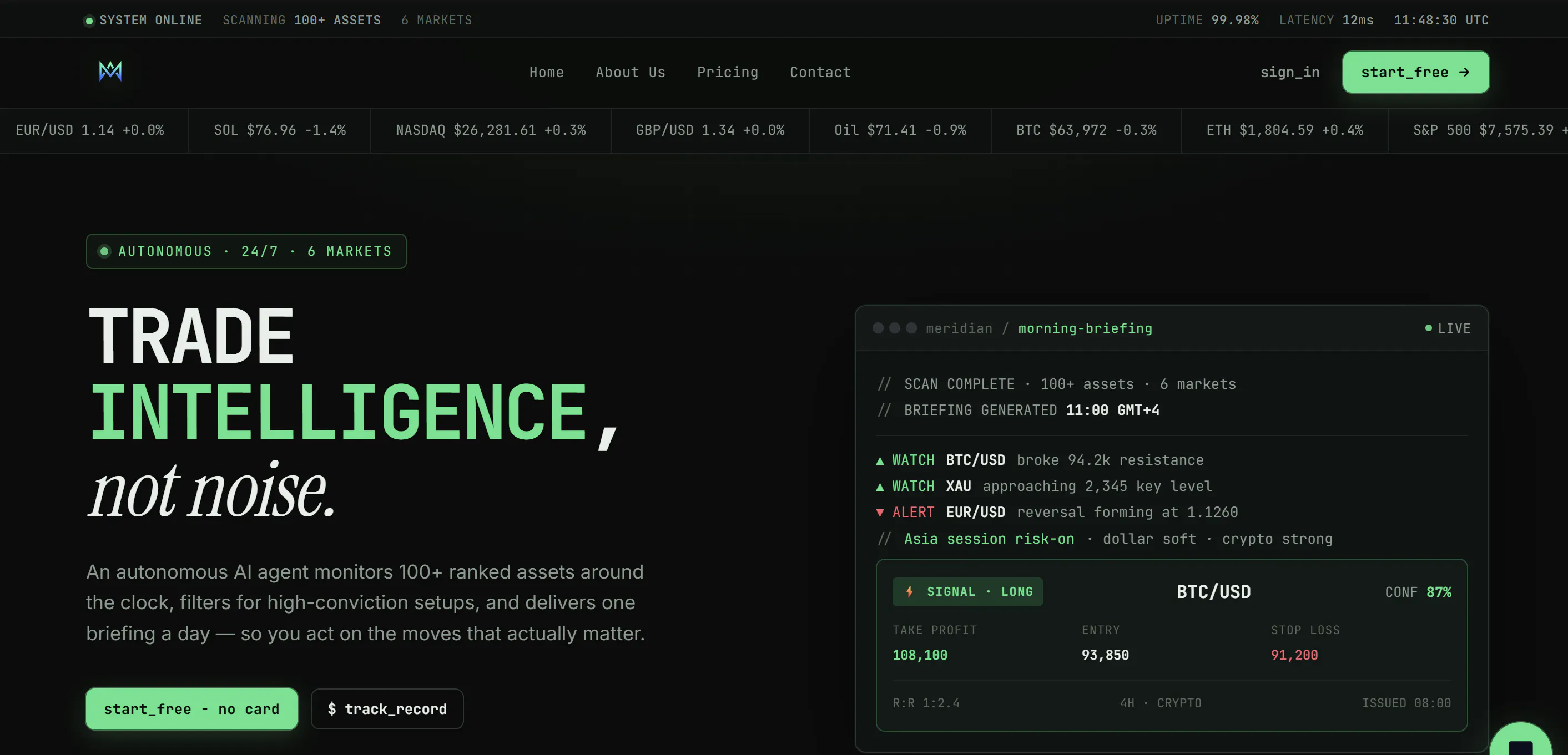
Task: Open the Pricing page
Action: coord(728,73)
